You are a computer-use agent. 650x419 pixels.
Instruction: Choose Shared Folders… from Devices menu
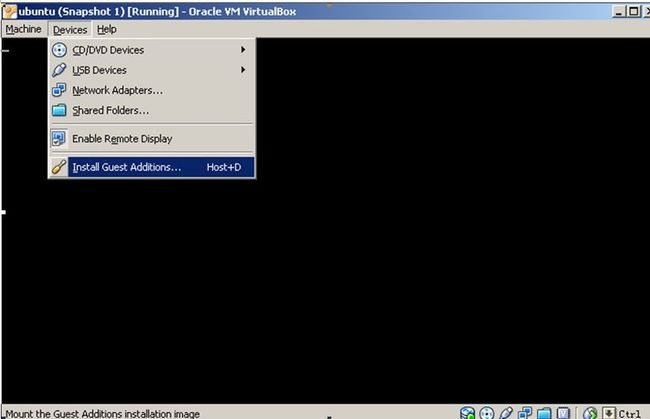(152, 111)
